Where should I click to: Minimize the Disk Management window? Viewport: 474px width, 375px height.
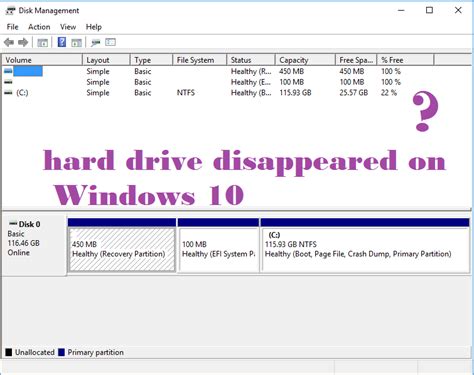pos(401,10)
